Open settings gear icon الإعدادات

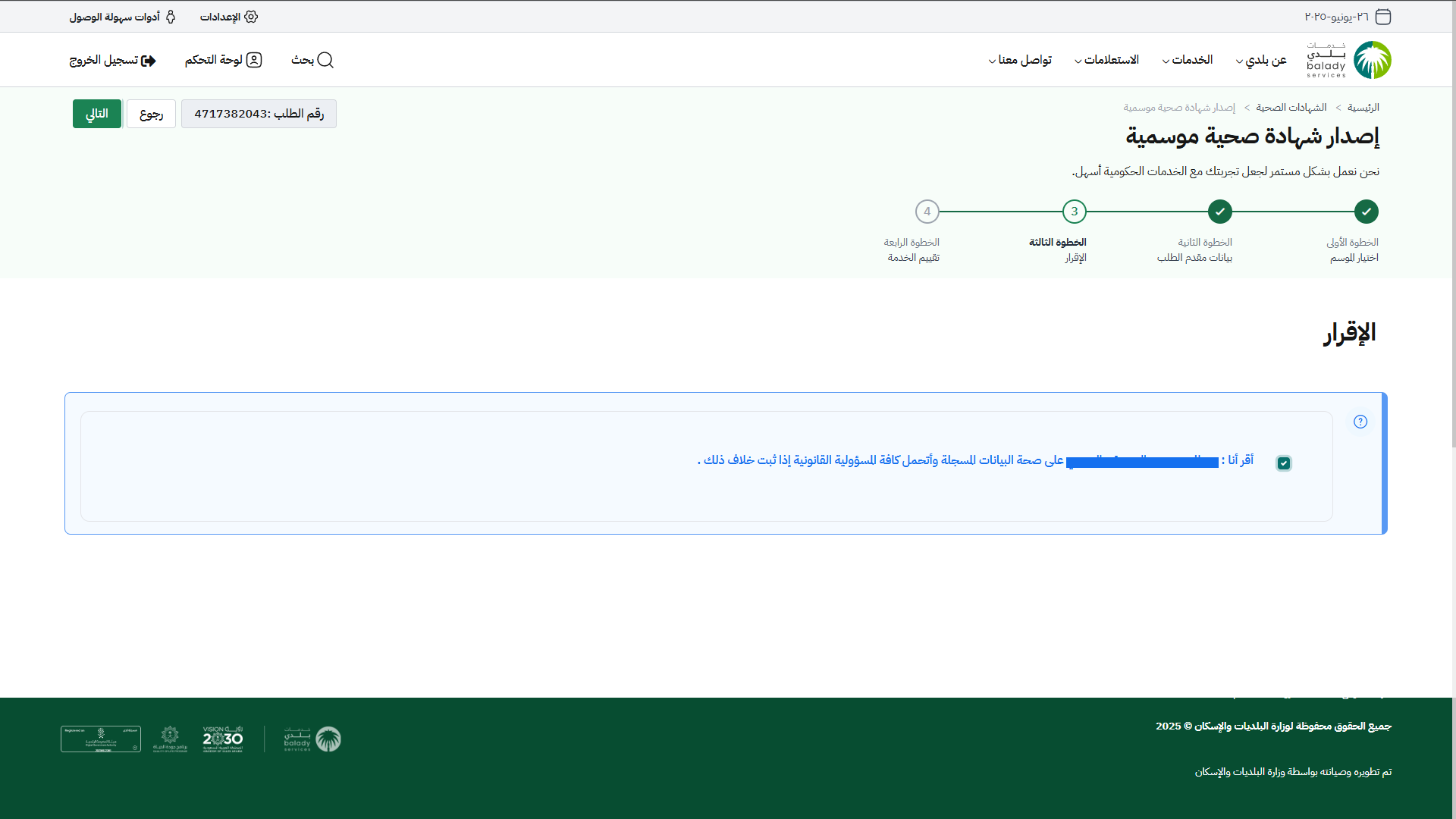[x=251, y=17]
